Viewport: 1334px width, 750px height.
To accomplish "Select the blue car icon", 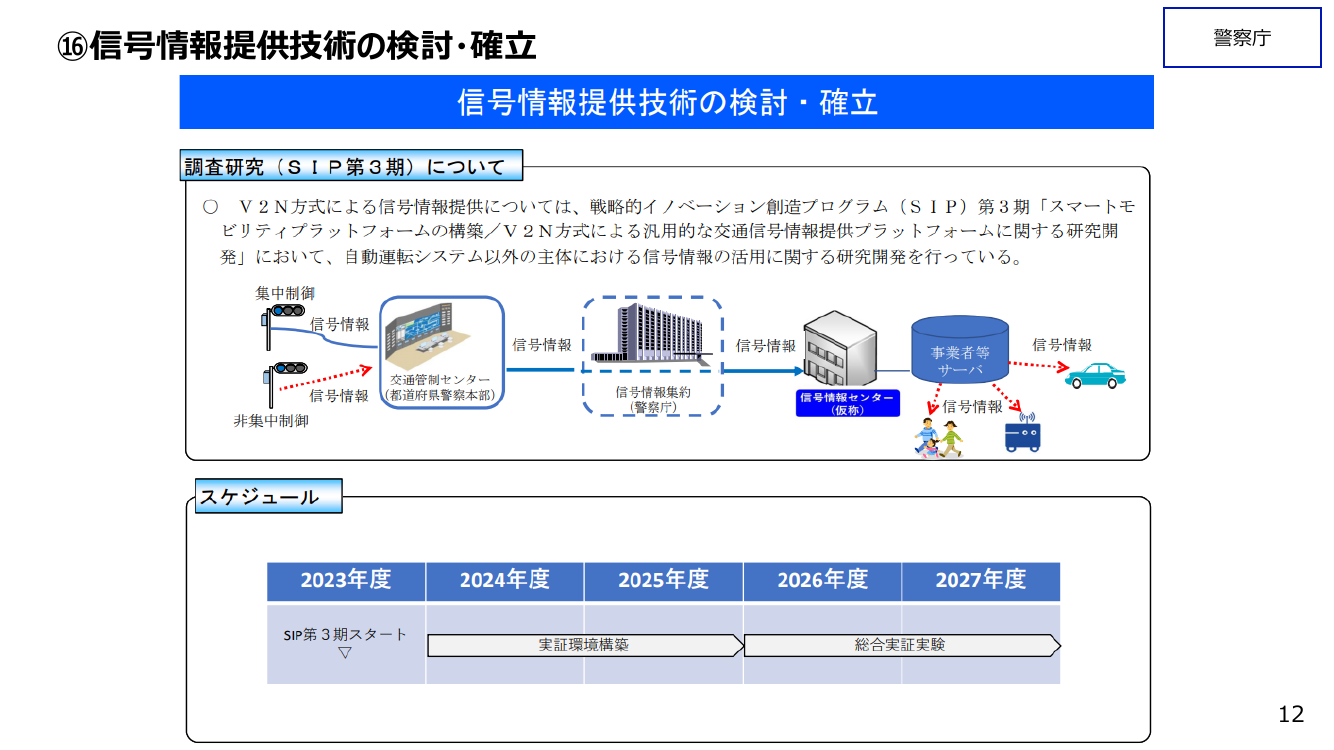I will (x=1095, y=376).
